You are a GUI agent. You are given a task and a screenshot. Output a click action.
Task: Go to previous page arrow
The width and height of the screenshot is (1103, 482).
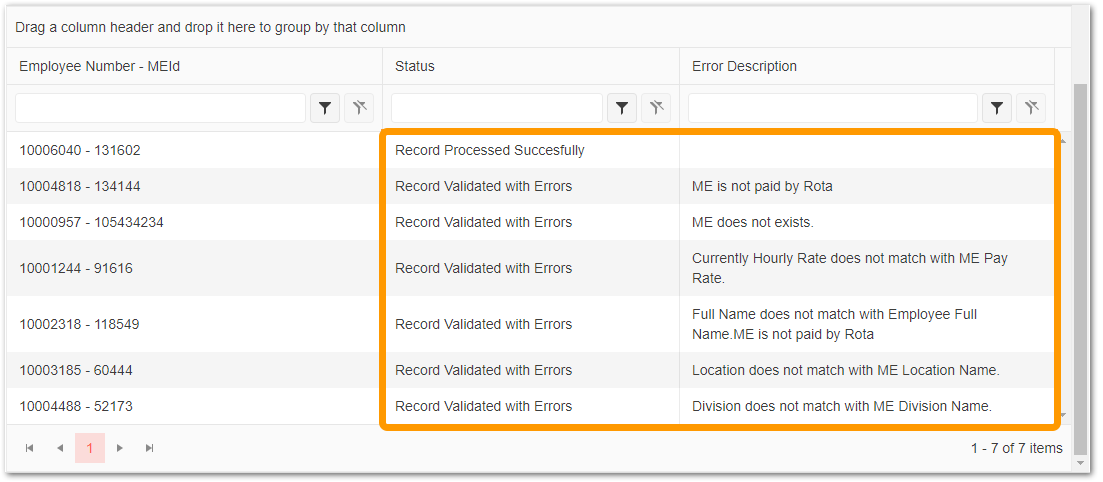coord(60,448)
